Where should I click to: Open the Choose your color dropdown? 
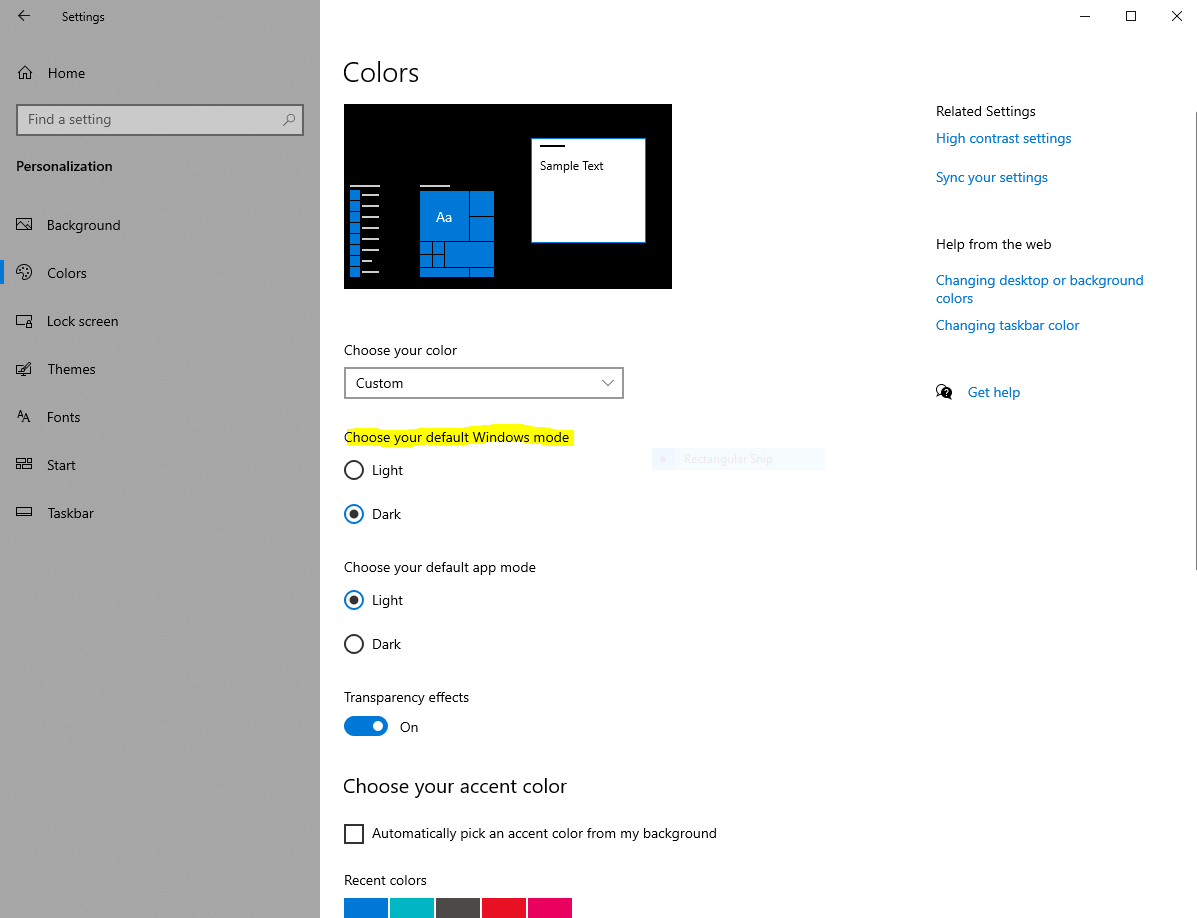[483, 383]
